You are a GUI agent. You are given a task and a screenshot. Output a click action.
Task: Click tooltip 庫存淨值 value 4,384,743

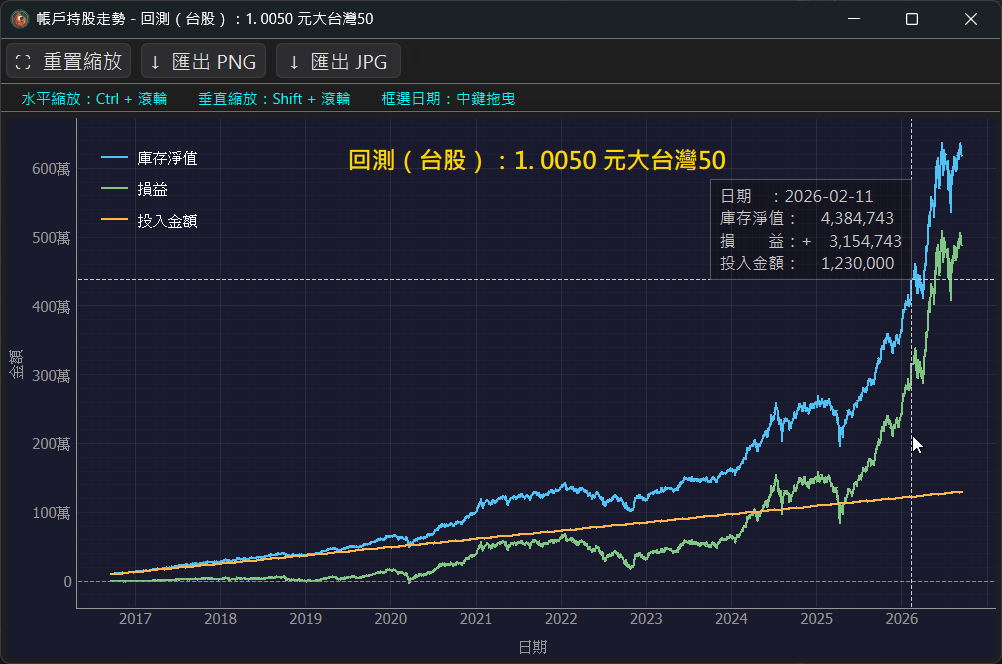[857, 219]
